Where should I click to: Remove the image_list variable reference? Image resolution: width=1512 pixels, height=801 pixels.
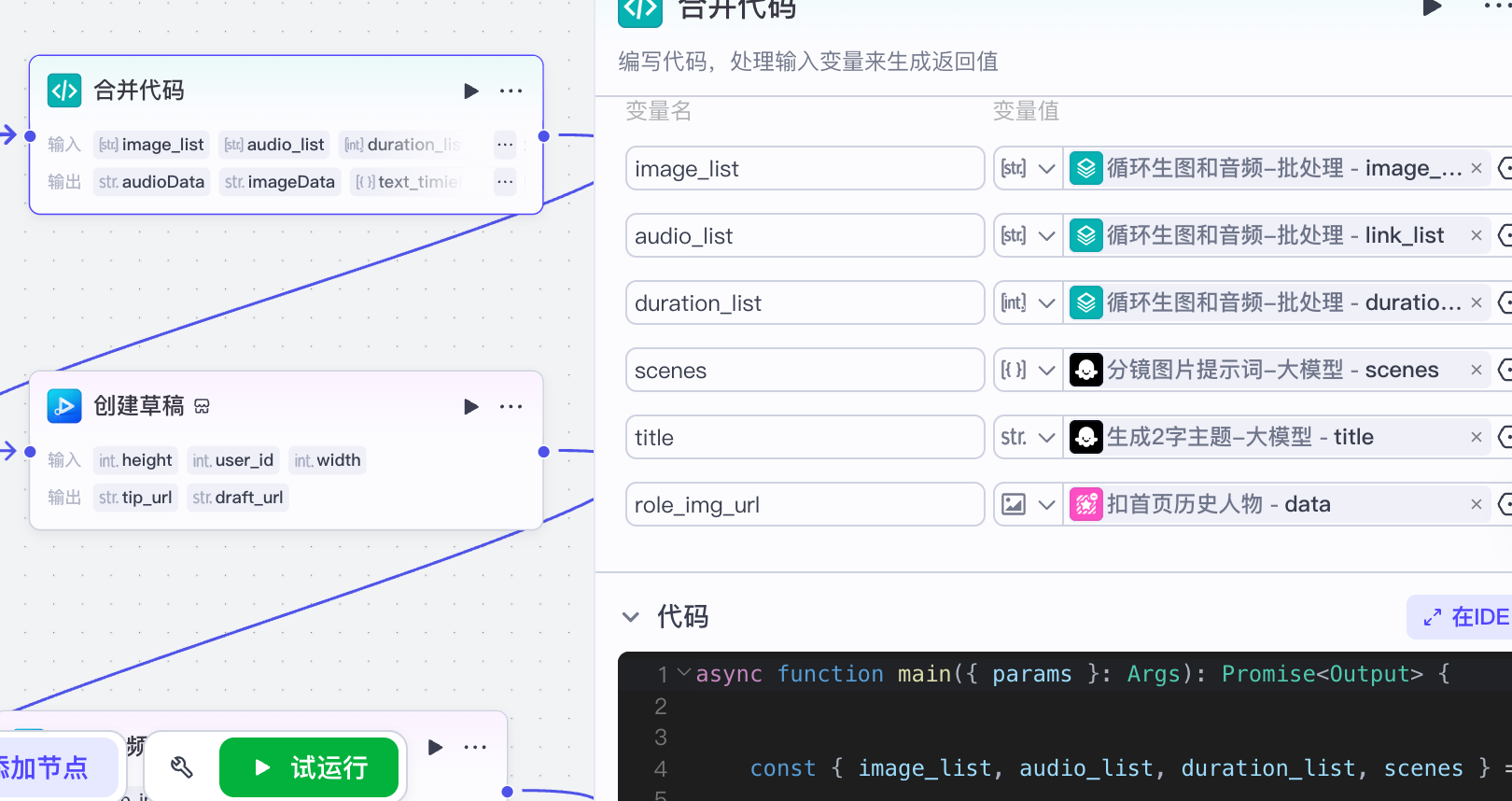click(x=1476, y=169)
